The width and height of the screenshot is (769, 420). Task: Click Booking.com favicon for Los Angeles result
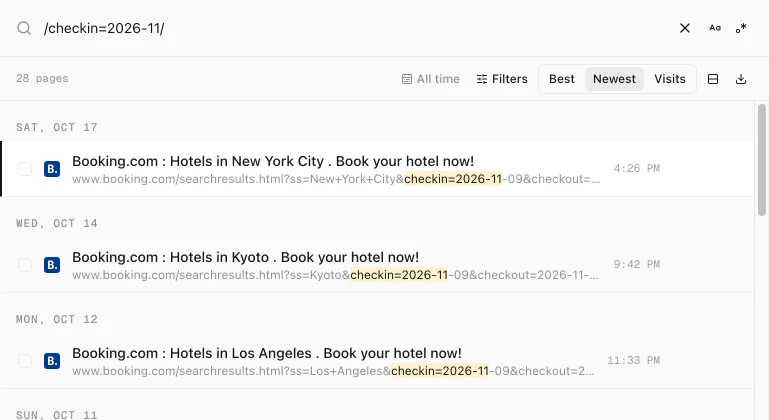coord(52,361)
